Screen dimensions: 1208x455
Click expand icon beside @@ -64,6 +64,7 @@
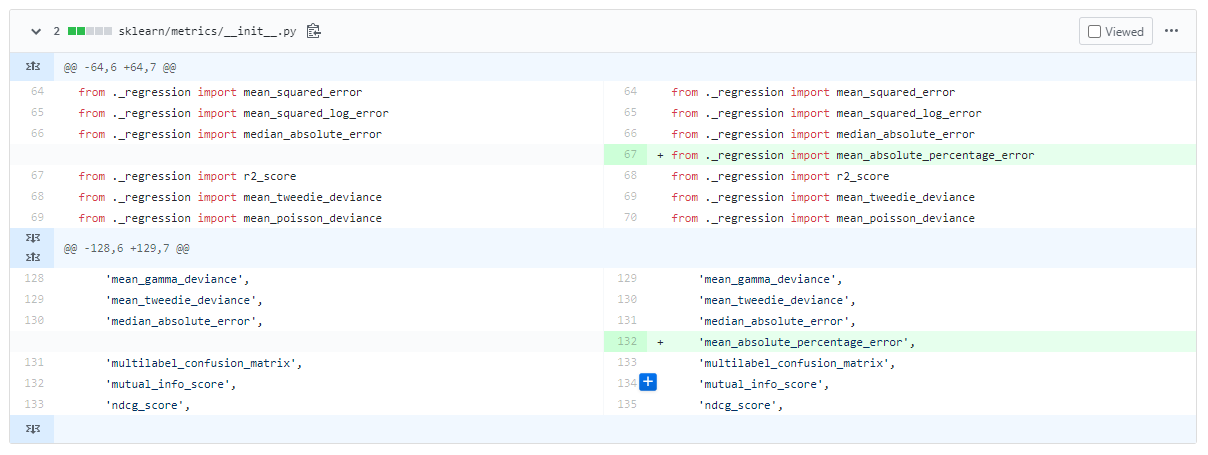(x=32, y=67)
